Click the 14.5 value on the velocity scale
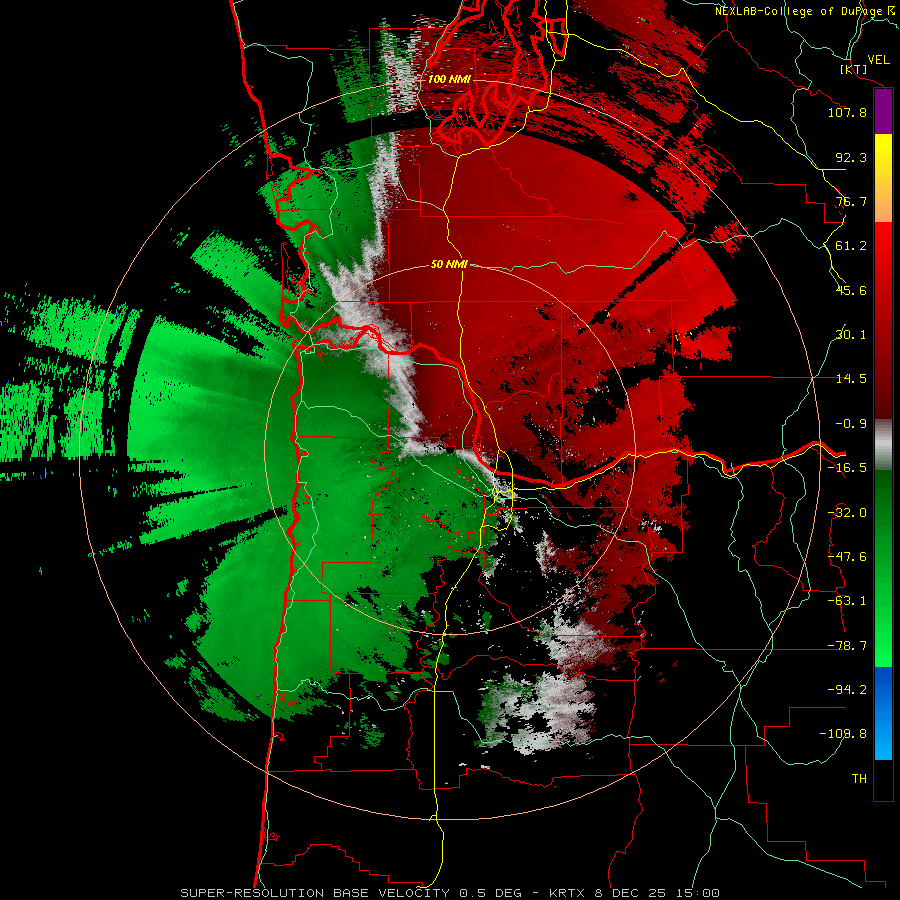This screenshot has height=900, width=900. coord(851,379)
